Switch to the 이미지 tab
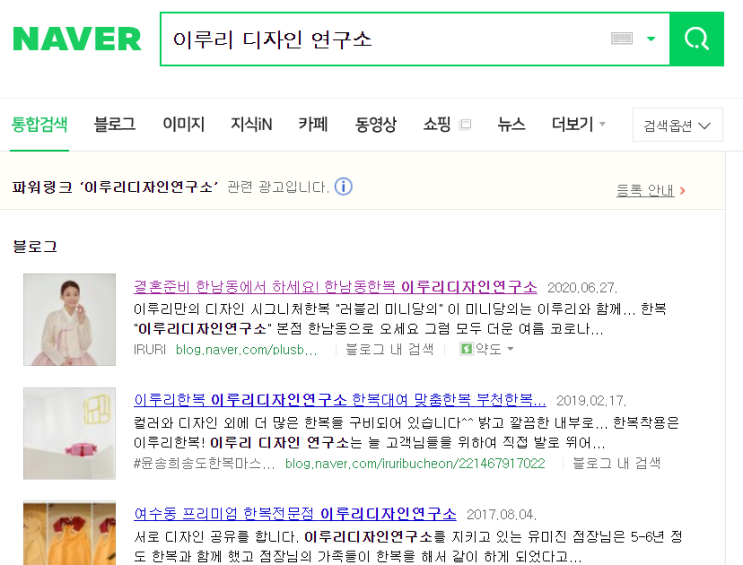The image size is (743, 565). [183, 124]
